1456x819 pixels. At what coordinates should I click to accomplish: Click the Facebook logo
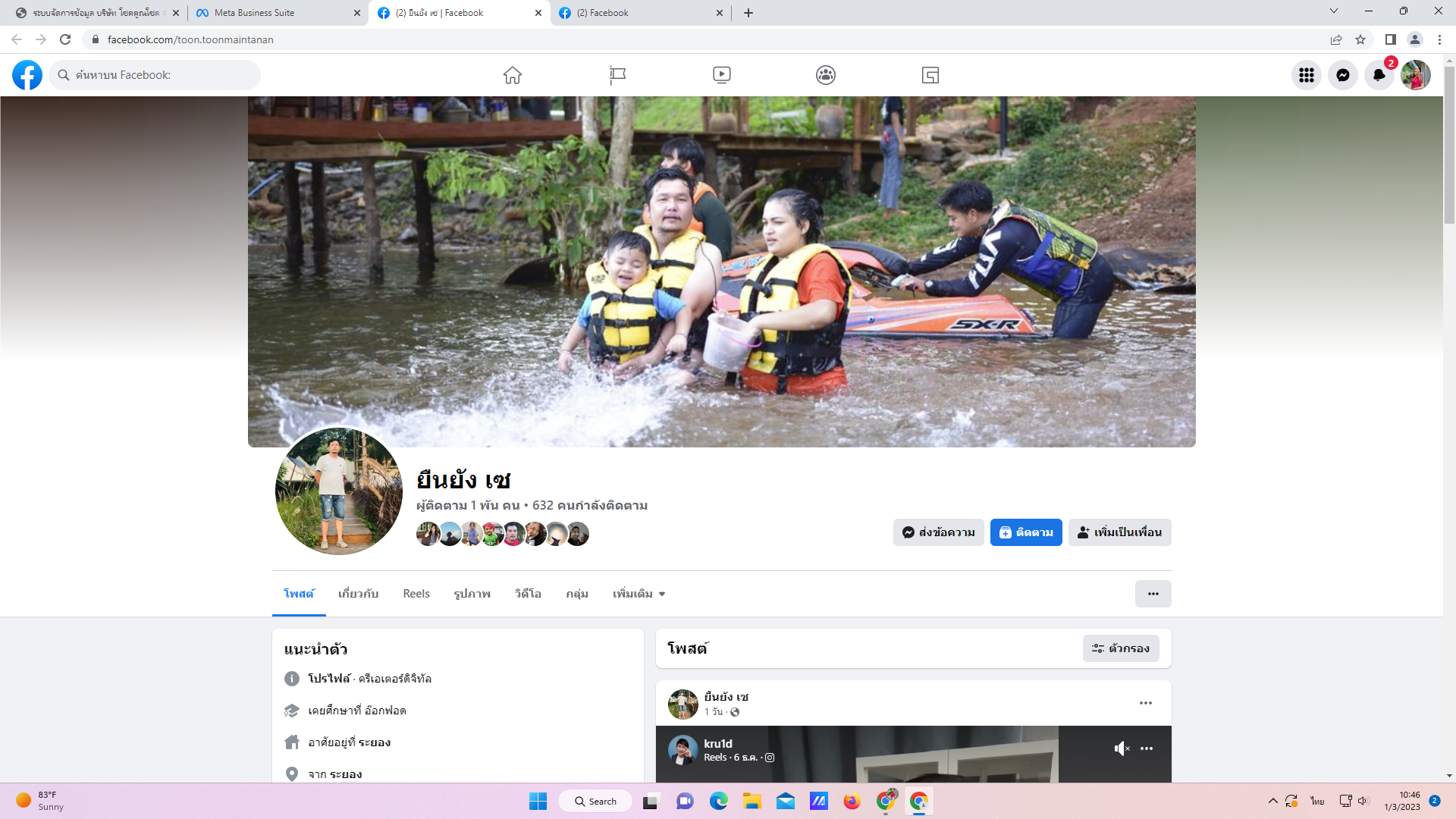[27, 75]
